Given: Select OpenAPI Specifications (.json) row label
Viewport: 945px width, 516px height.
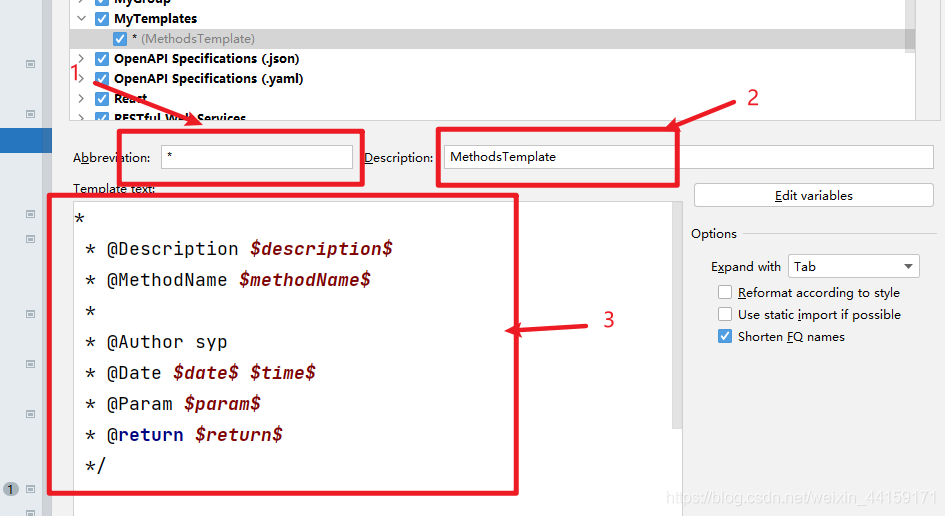Looking at the screenshot, I should [207, 58].
